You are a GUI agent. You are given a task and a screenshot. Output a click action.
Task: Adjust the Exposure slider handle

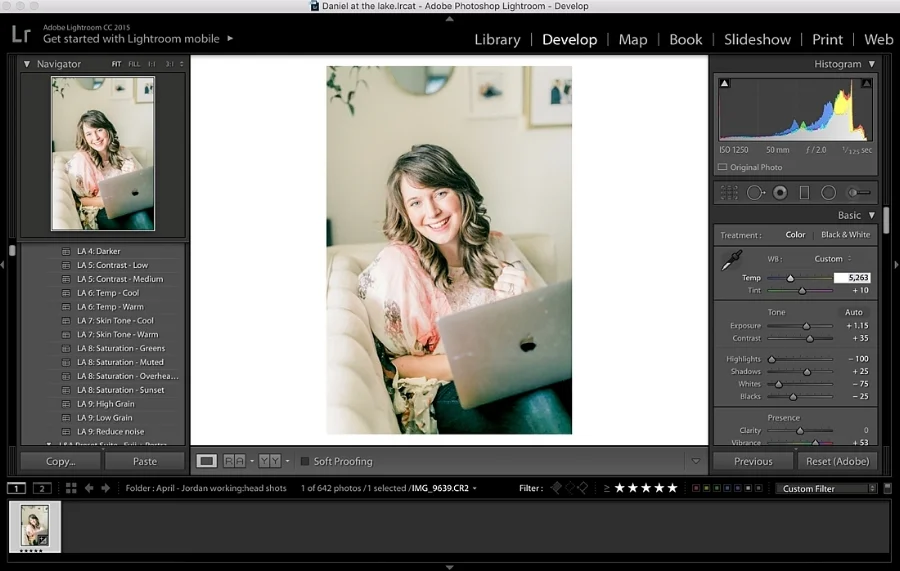(806, 326)
